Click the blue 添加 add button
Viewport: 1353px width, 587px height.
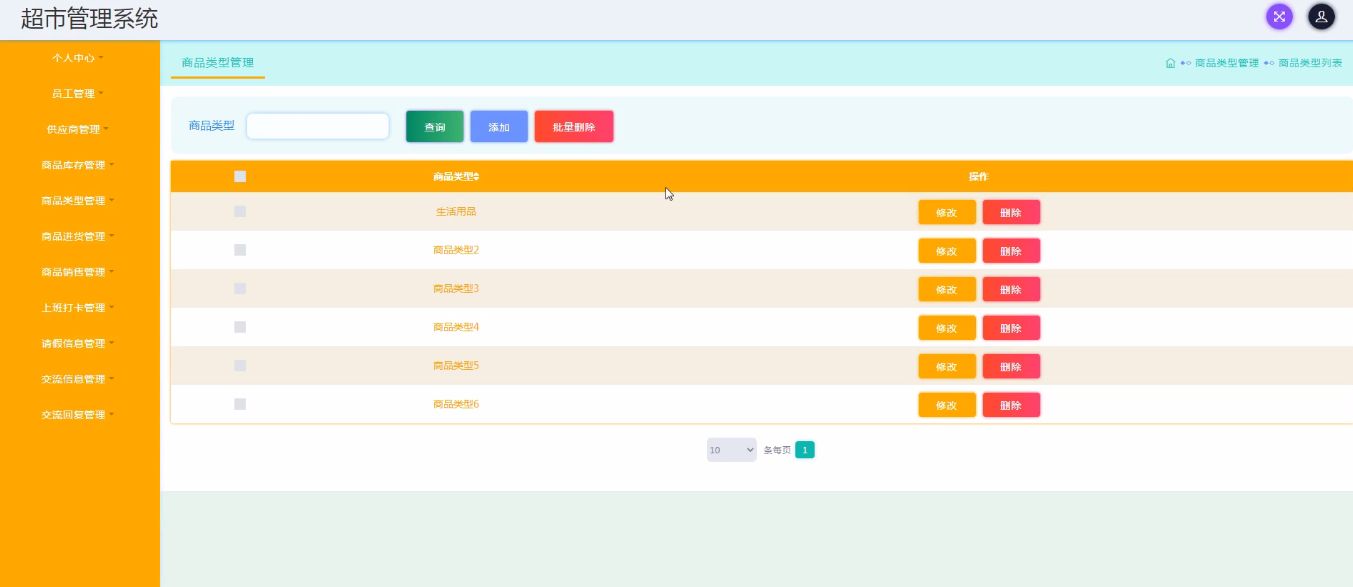coord(499,127)
